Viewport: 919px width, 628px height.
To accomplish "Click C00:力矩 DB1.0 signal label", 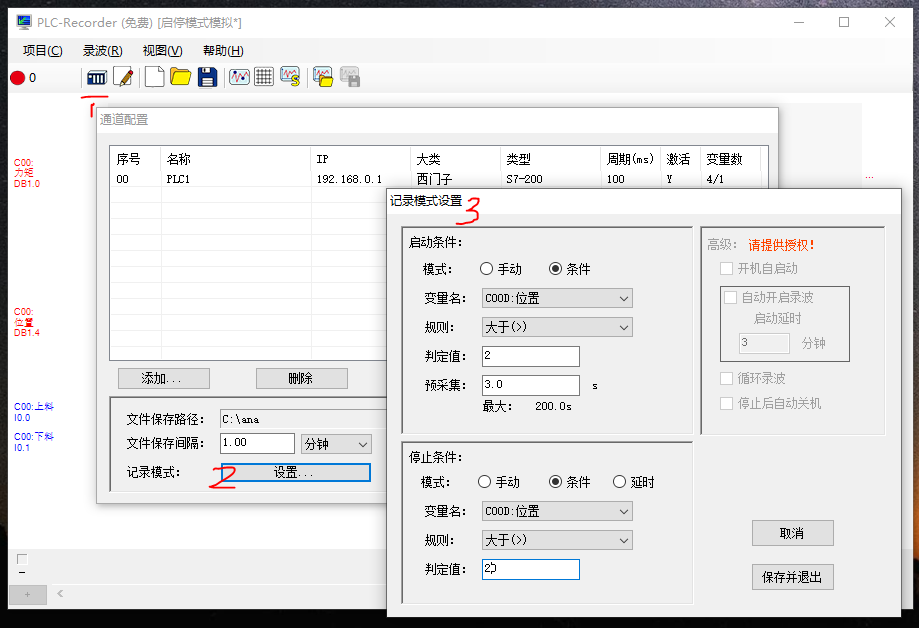I will point(26,173).
